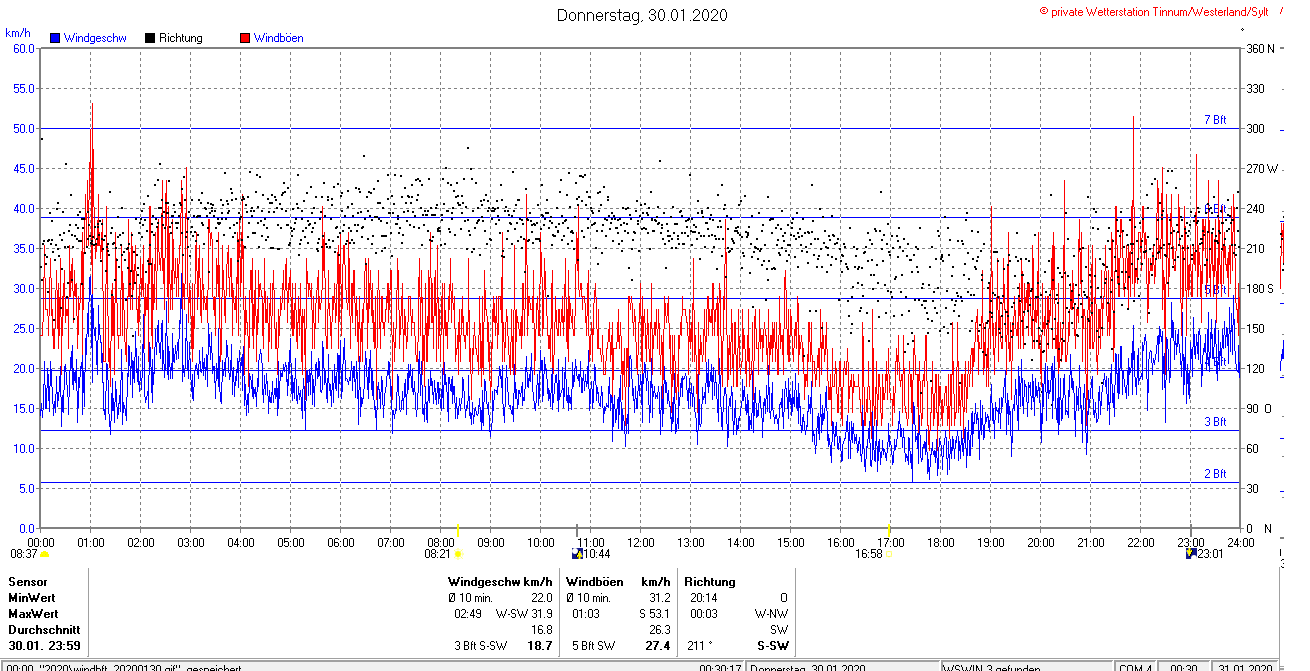Image resolution: width=1310 pixels, height=671 pixels.
Task: Click the 5 Bft line label
Action: 1215,290
